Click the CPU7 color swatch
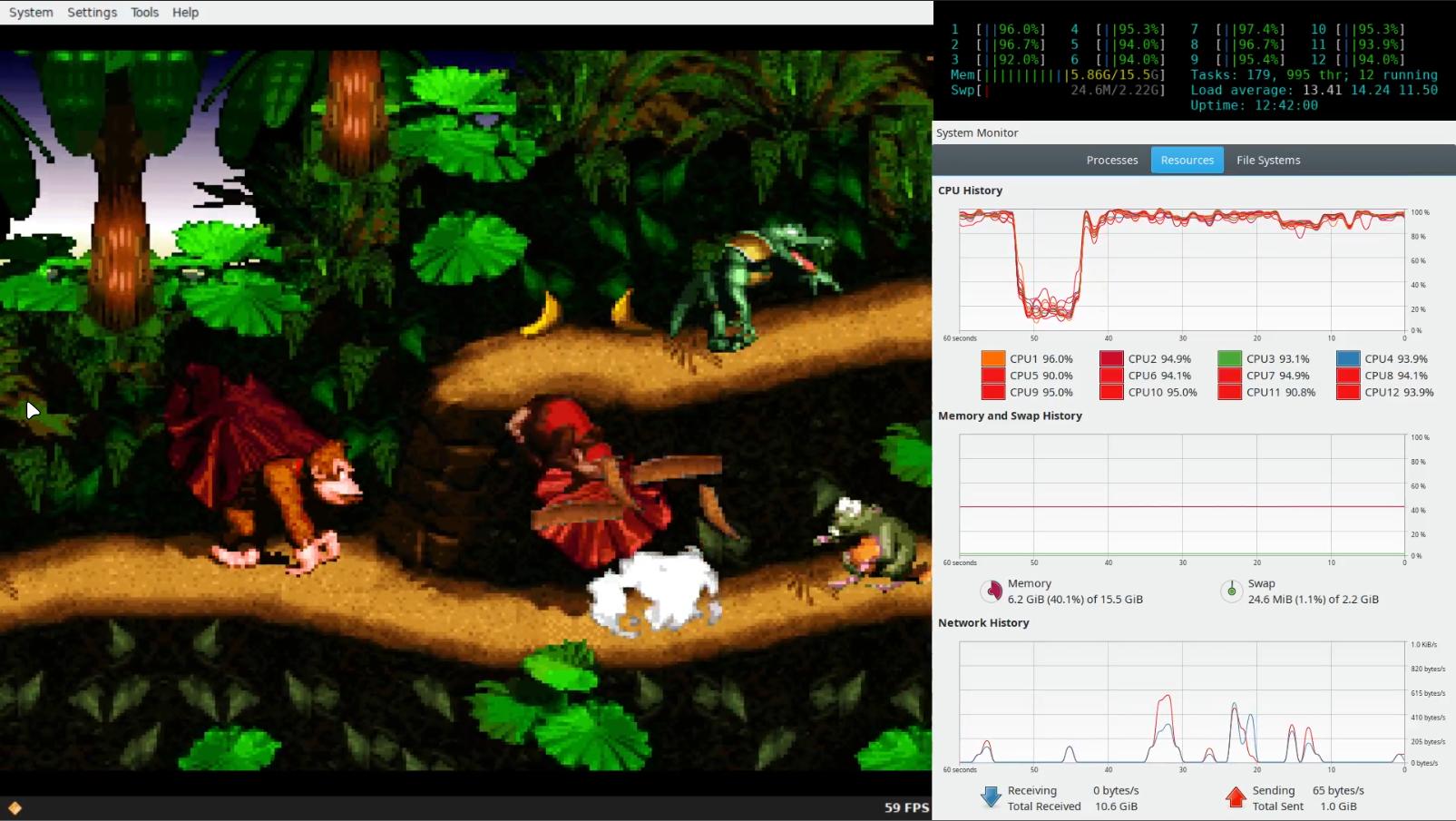The image size is (1456, 821). 1229,376
